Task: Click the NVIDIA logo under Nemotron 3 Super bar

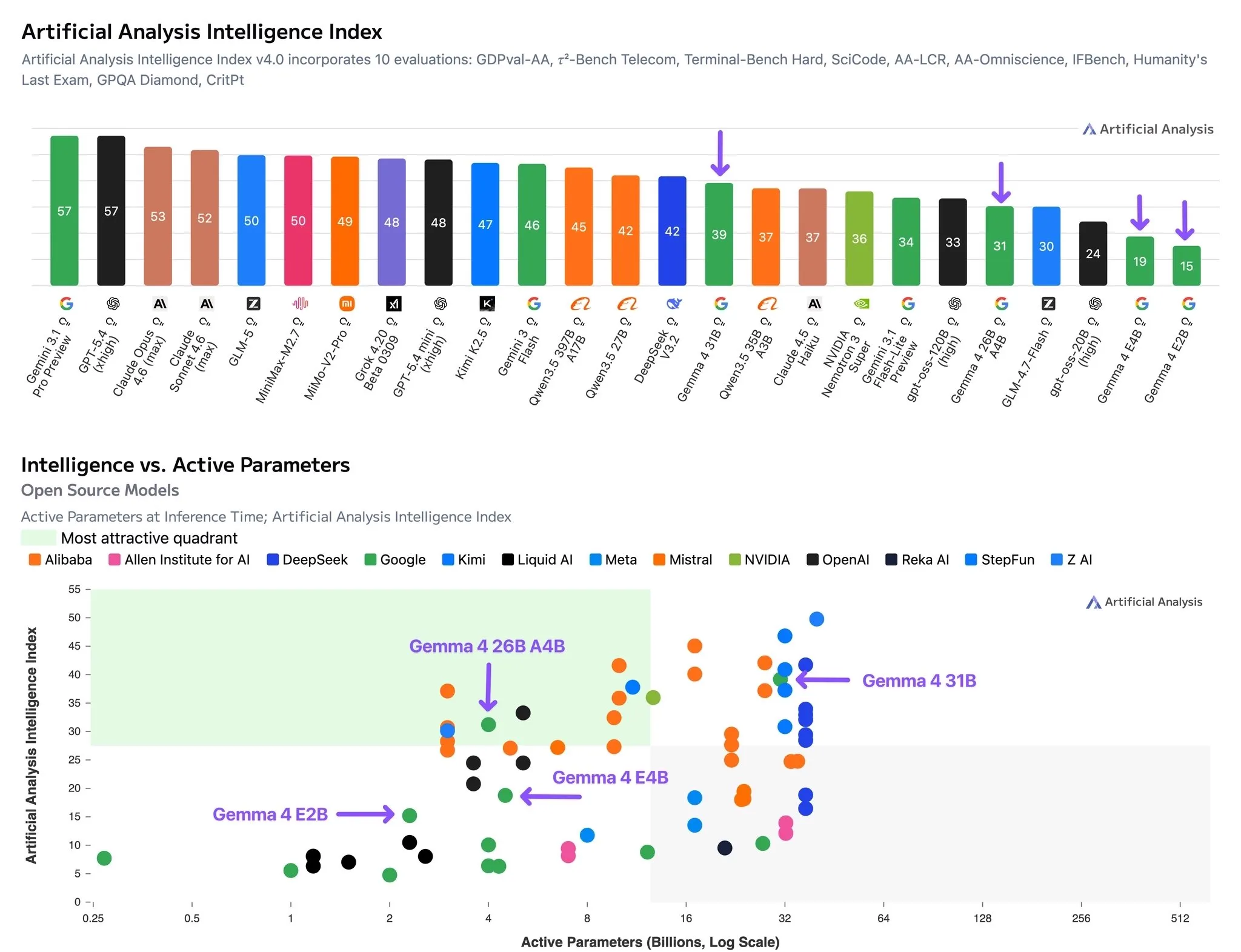Action: [x=860, y=304]
